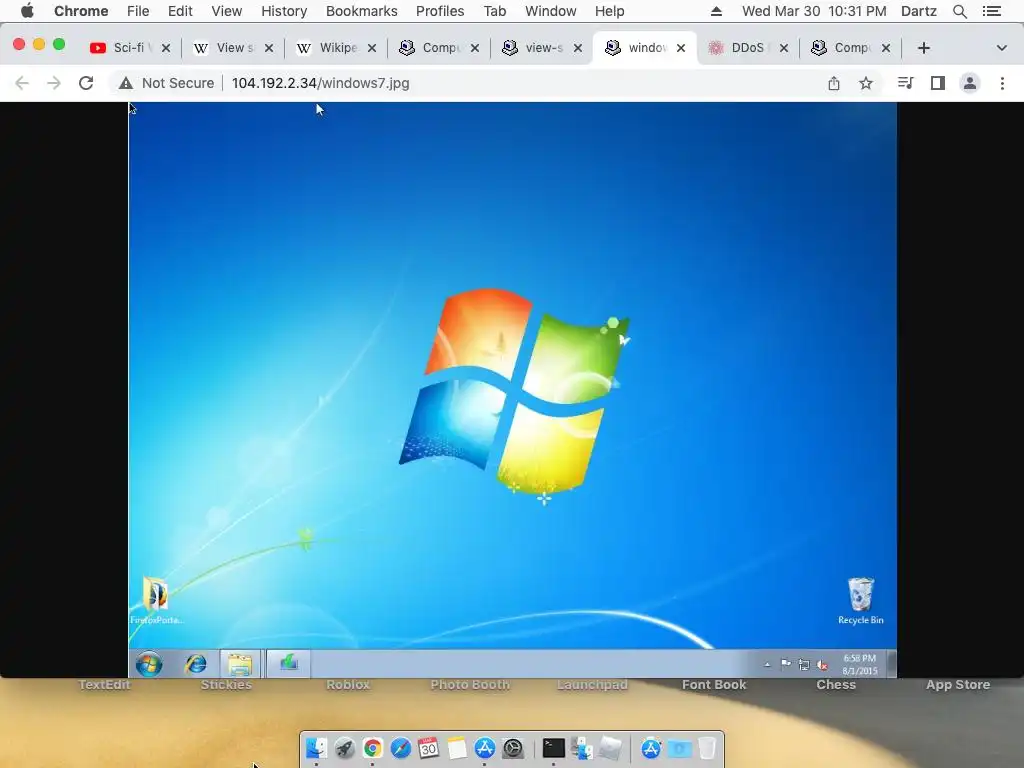The height and width of the screenshot is (768, 1024).
Task: Open the File menu
Action: tap(138, 11)
